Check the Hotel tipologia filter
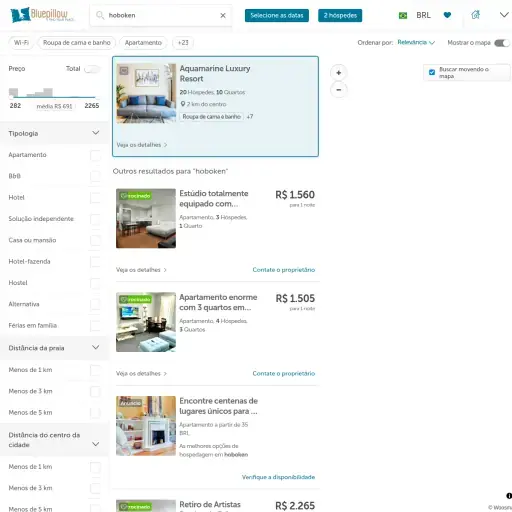 pos(95,198)
